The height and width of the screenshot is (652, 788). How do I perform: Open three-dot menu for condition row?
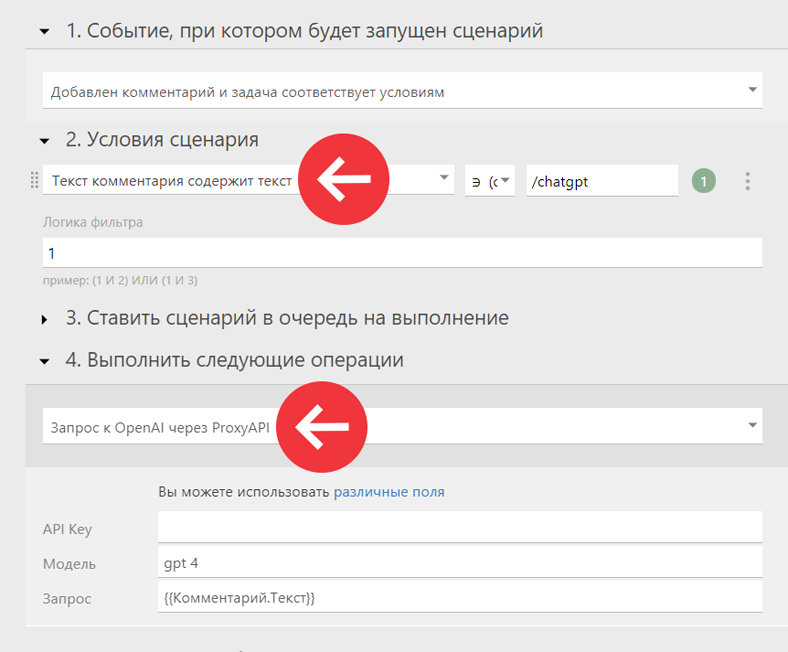tap(747, 181)
